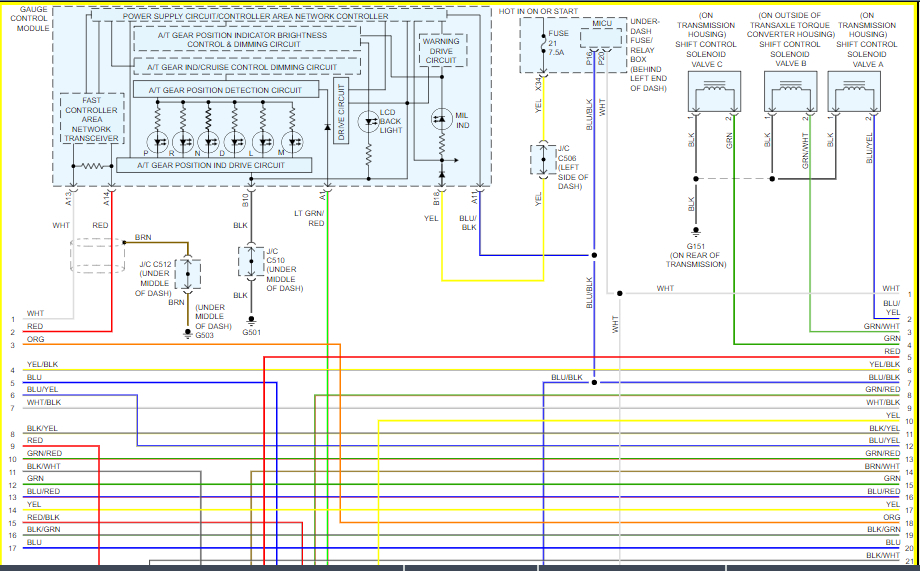Select the Gauge Control Module title text
This screenshot has height=571, width=920.
27,18
